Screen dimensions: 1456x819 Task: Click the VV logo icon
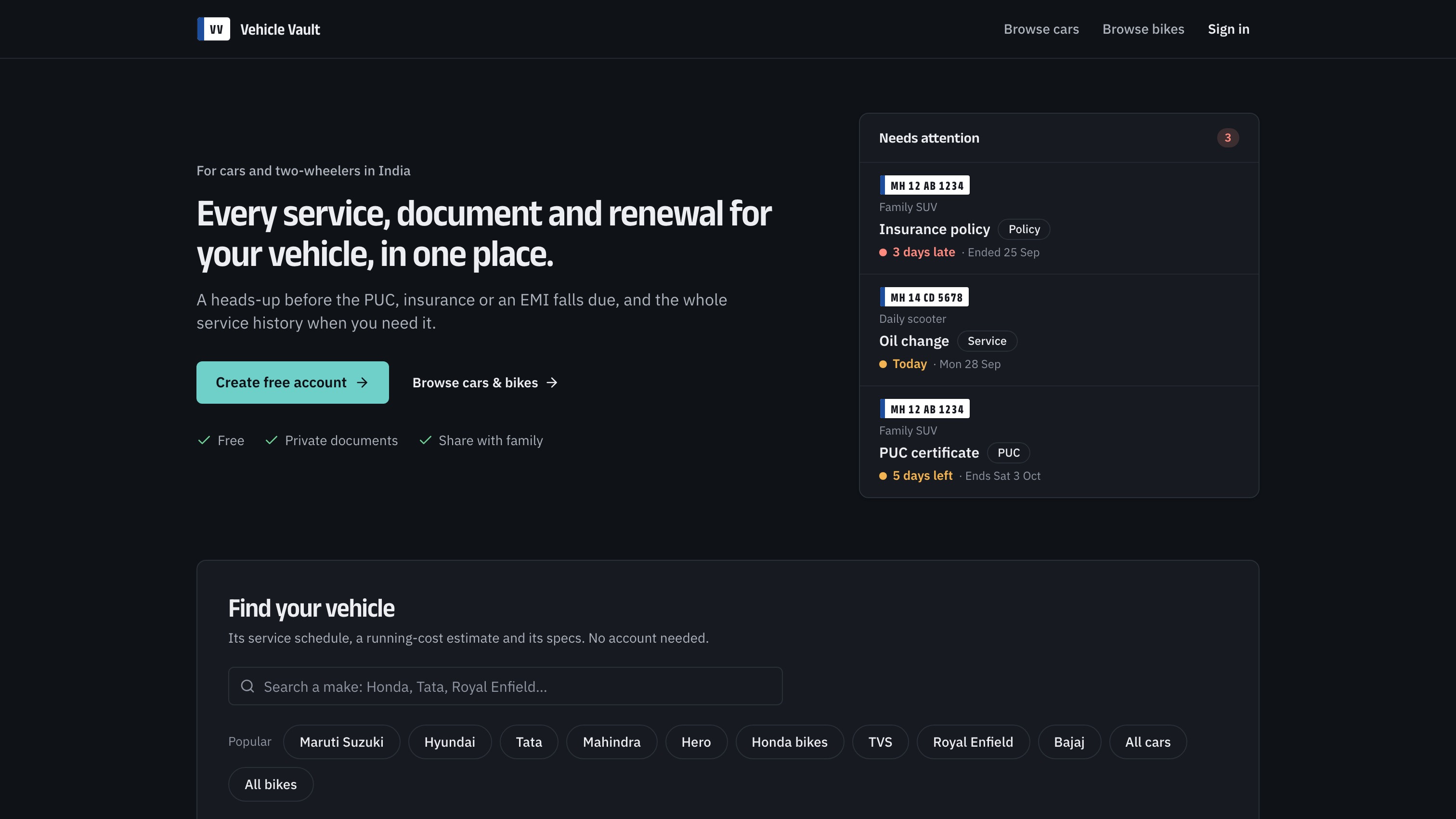pyautogui.click(x=214, y=29)
